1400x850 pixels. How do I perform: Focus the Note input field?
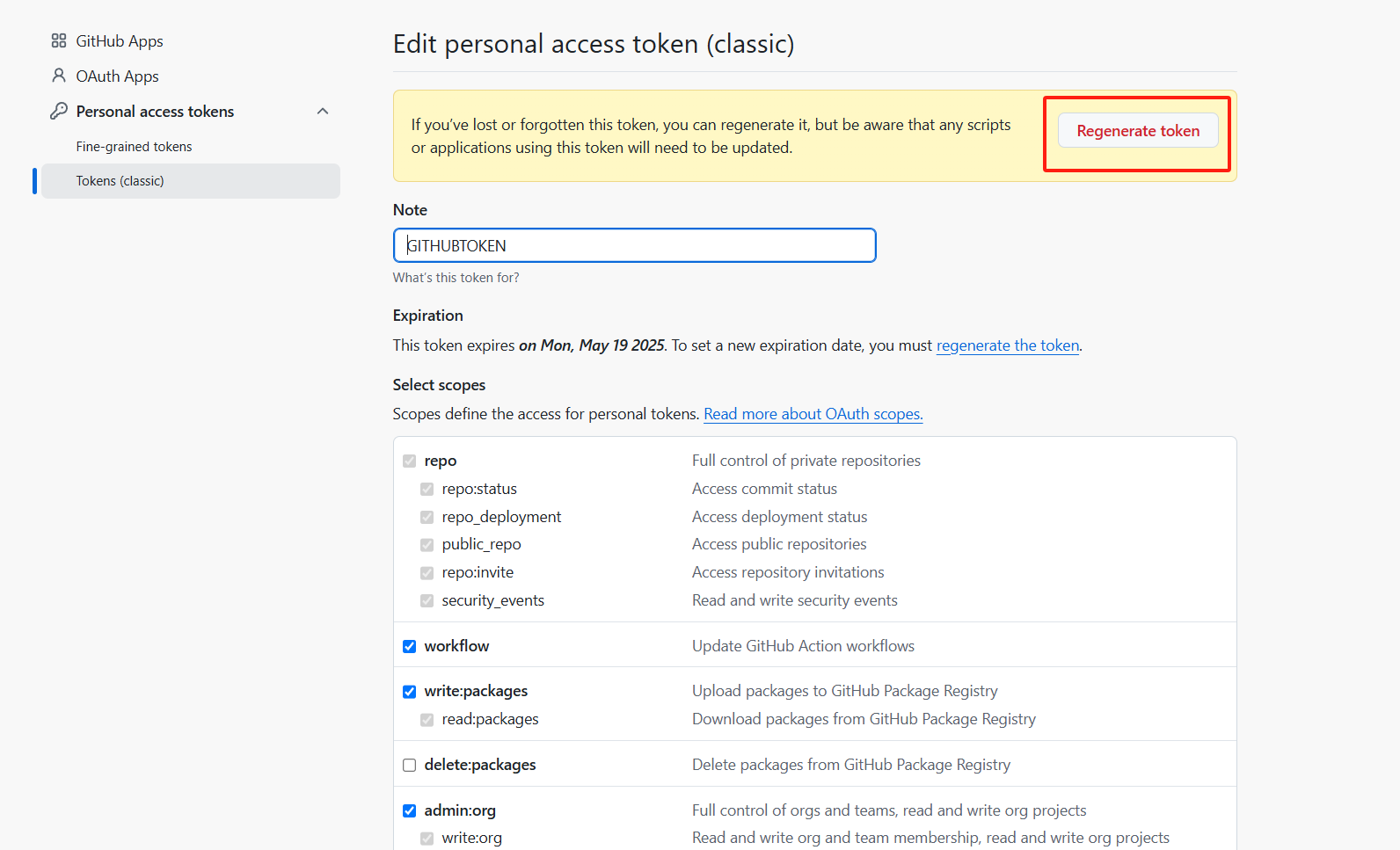click(x=634, y=245)
